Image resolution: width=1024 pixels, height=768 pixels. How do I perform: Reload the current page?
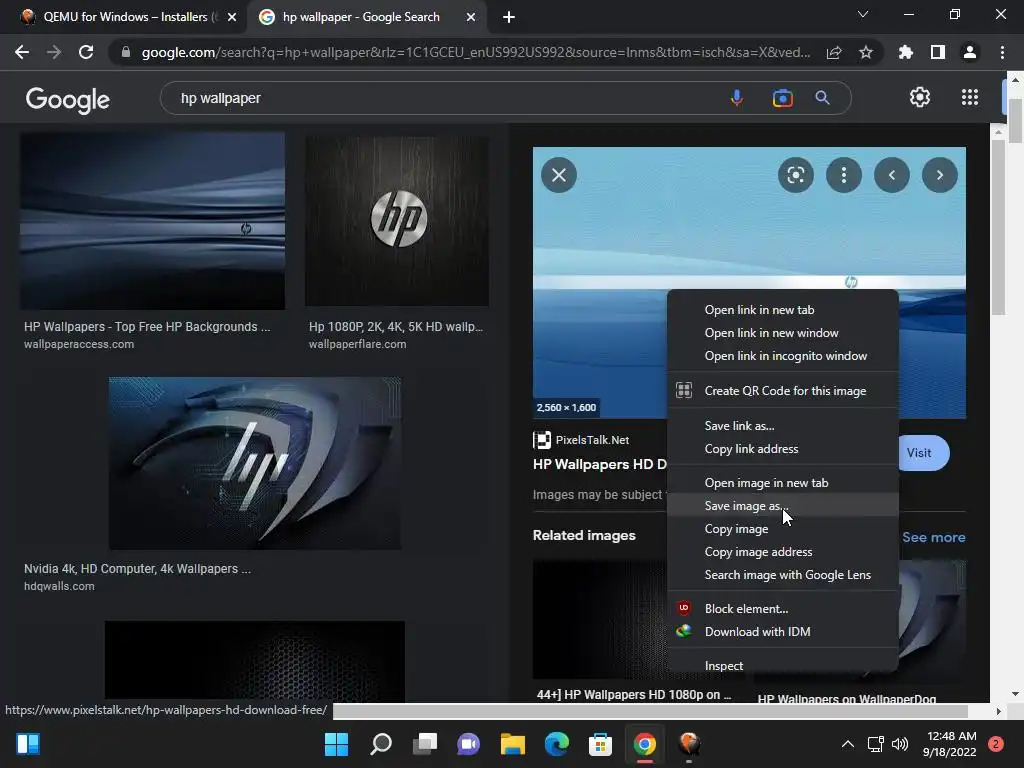pyautogui.click(x=86, y=52)
